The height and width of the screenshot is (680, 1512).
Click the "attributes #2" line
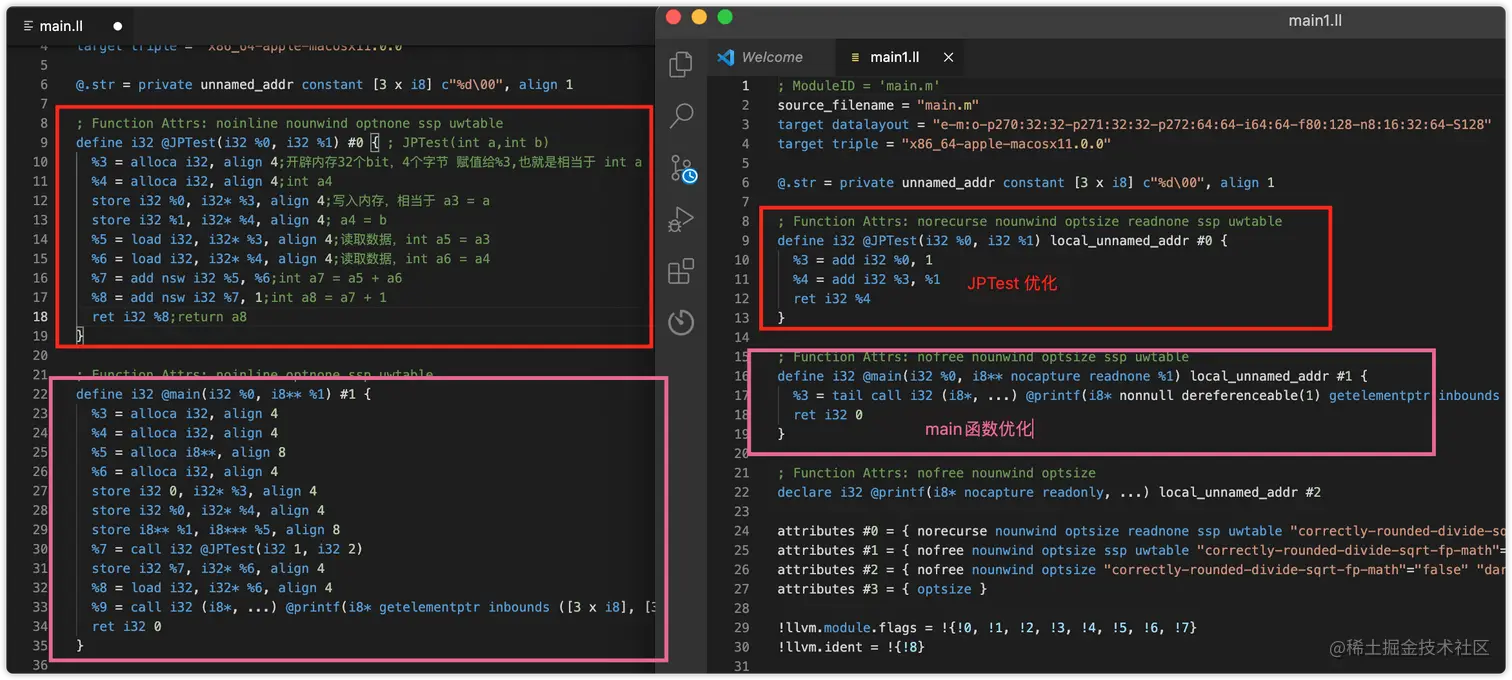click(1142, 570)
